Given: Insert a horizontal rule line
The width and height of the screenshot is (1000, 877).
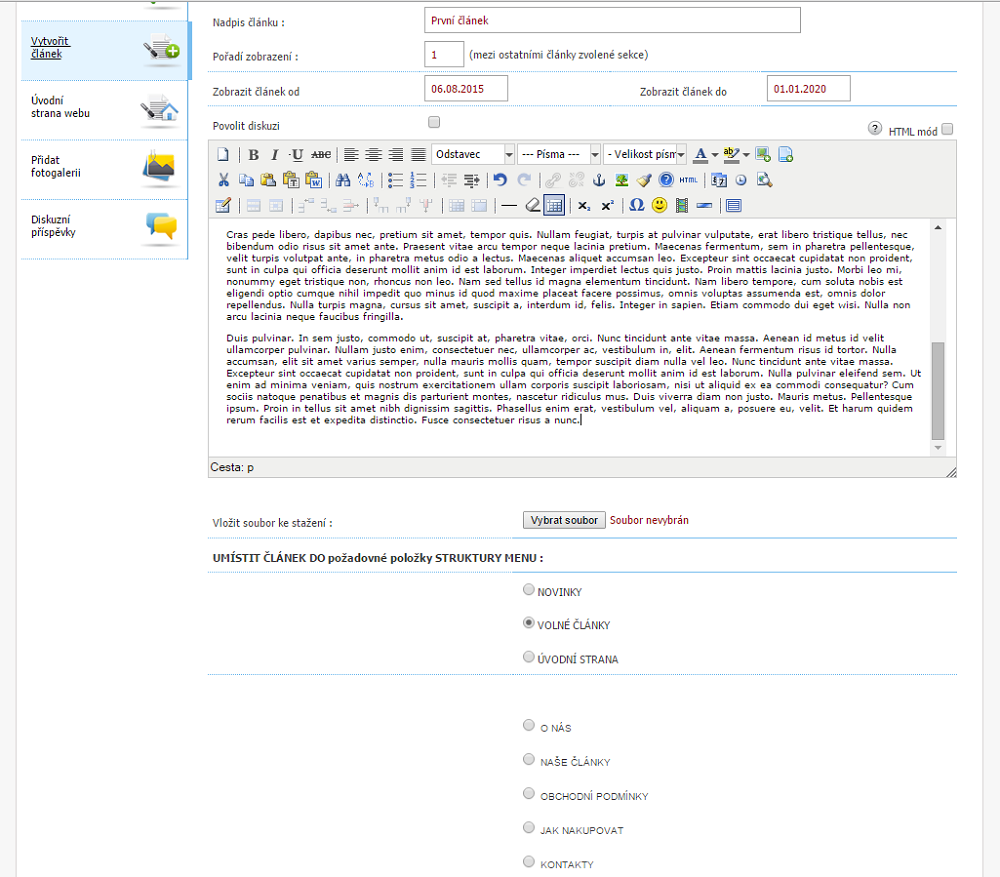Looking at the screenshot, I should click(x=509, y=205).
